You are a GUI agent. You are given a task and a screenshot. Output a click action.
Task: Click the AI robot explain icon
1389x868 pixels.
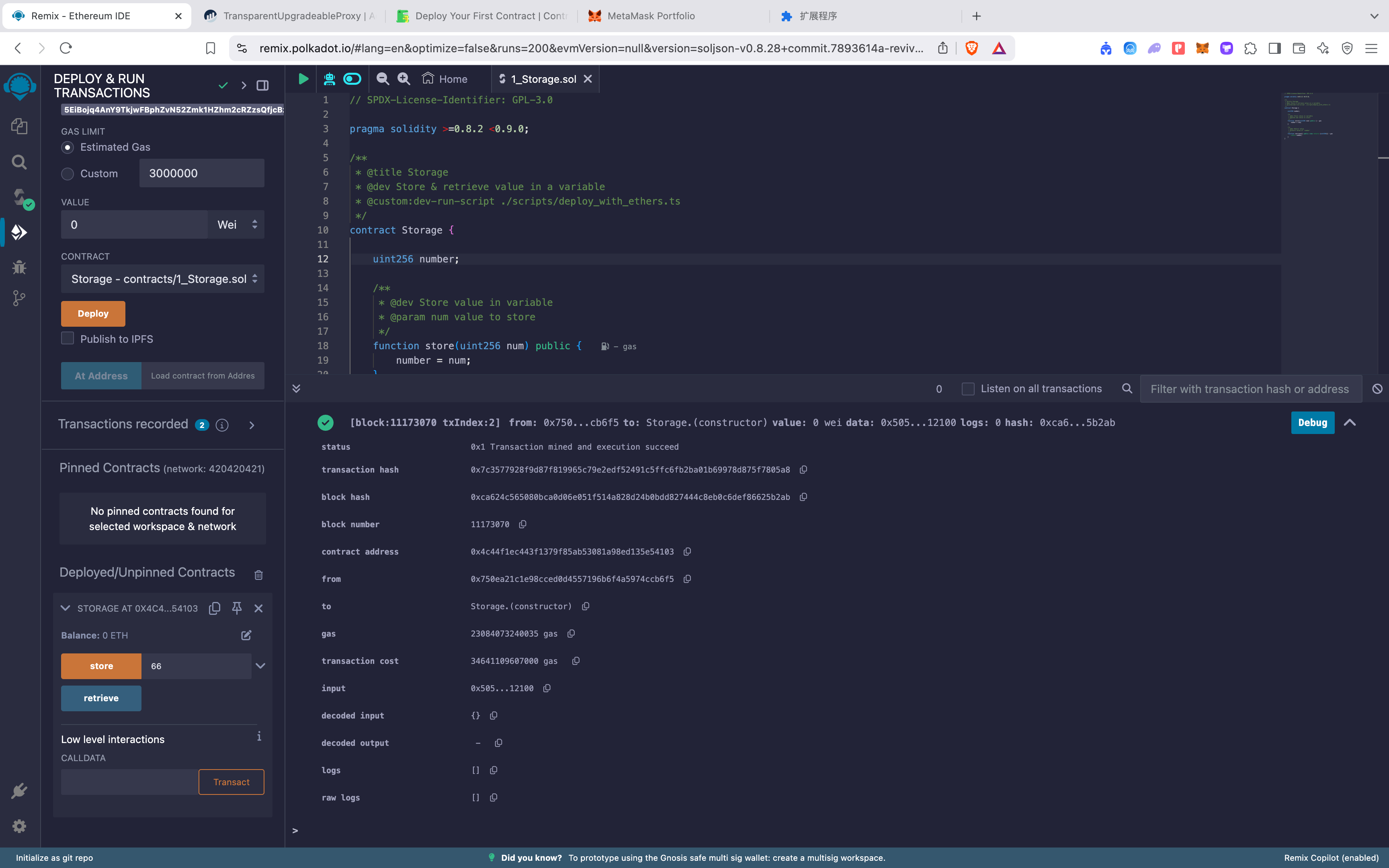coord(330,79)
